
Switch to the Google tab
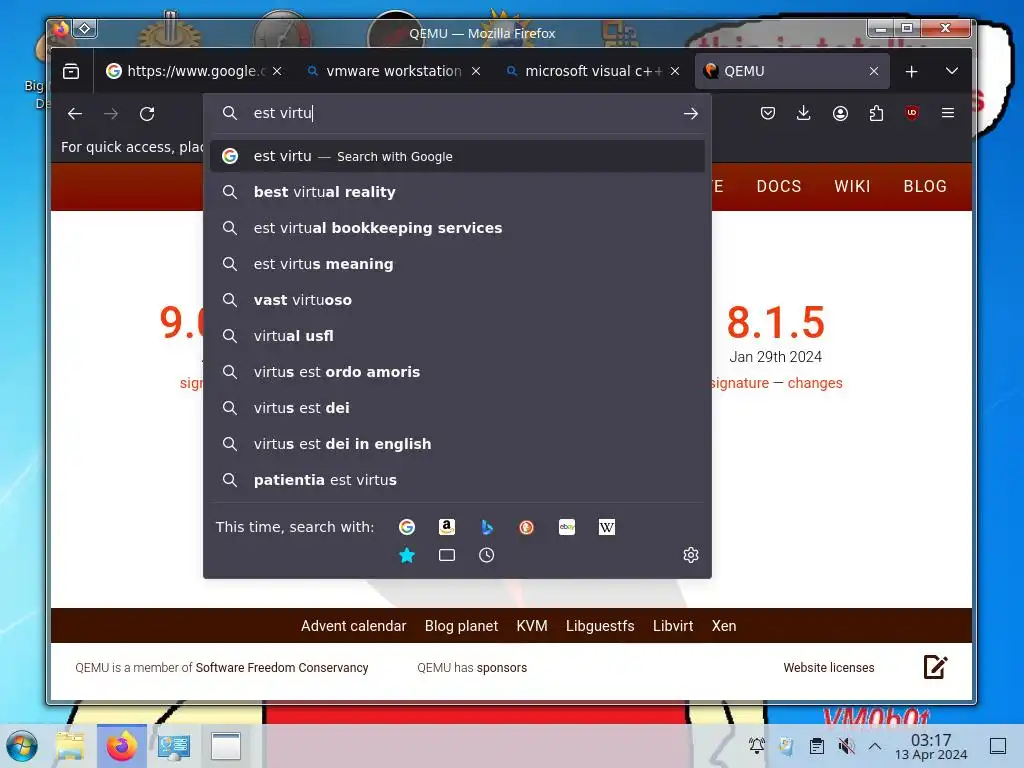pos(187,71)
